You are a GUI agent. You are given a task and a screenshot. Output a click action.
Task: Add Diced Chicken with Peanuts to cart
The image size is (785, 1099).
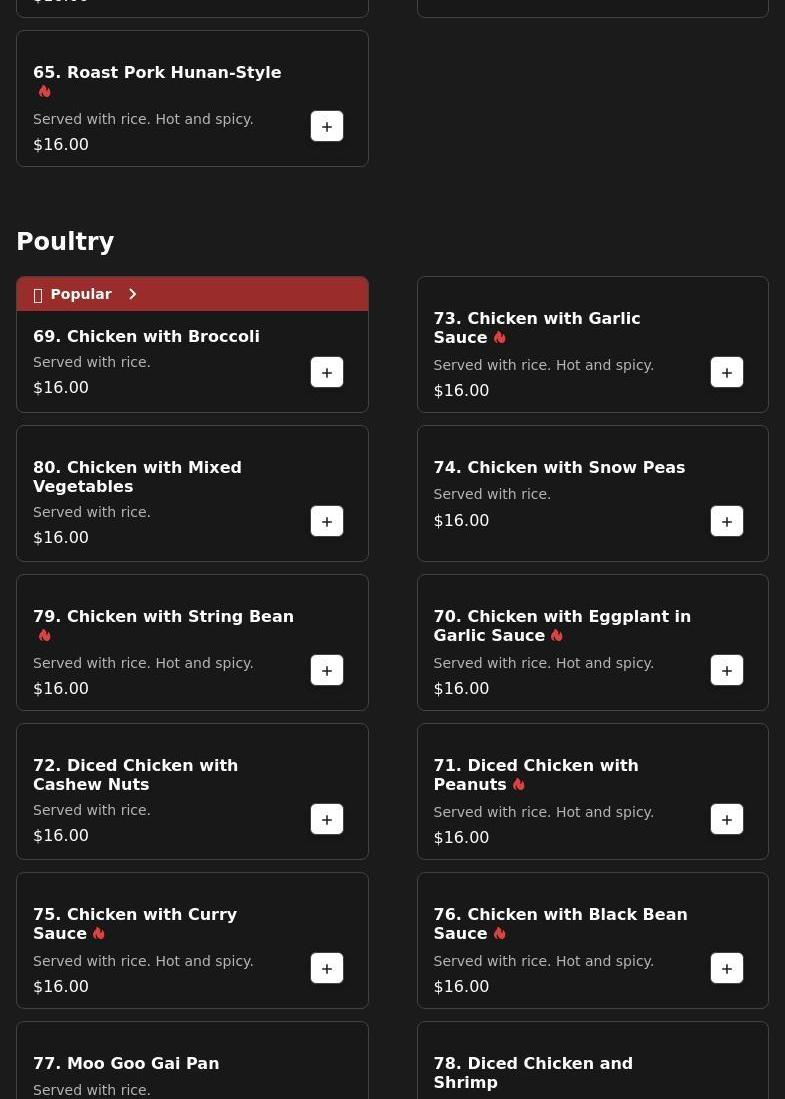point(727,819)
